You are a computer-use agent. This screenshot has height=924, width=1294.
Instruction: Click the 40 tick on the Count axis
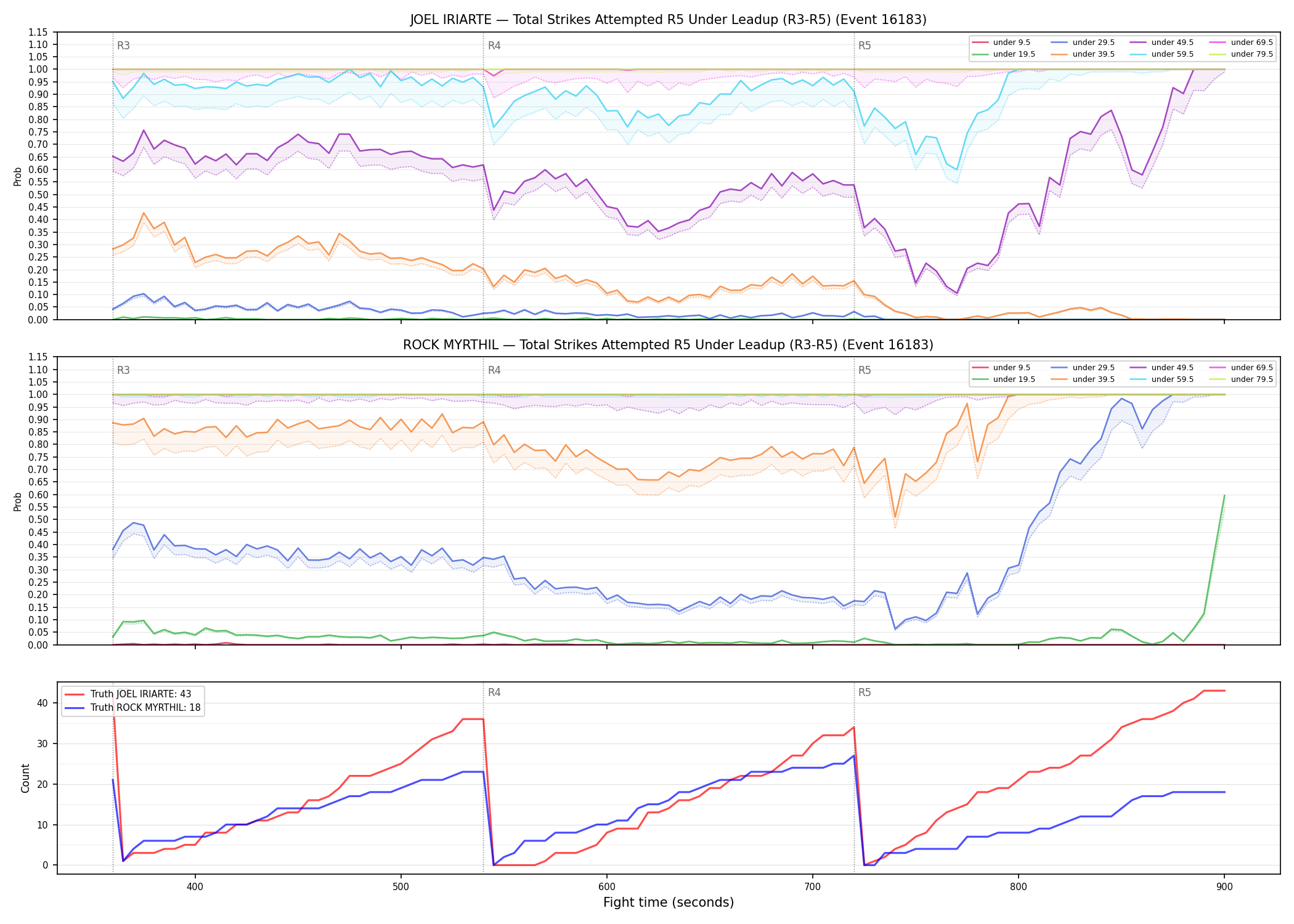(42, 703)
